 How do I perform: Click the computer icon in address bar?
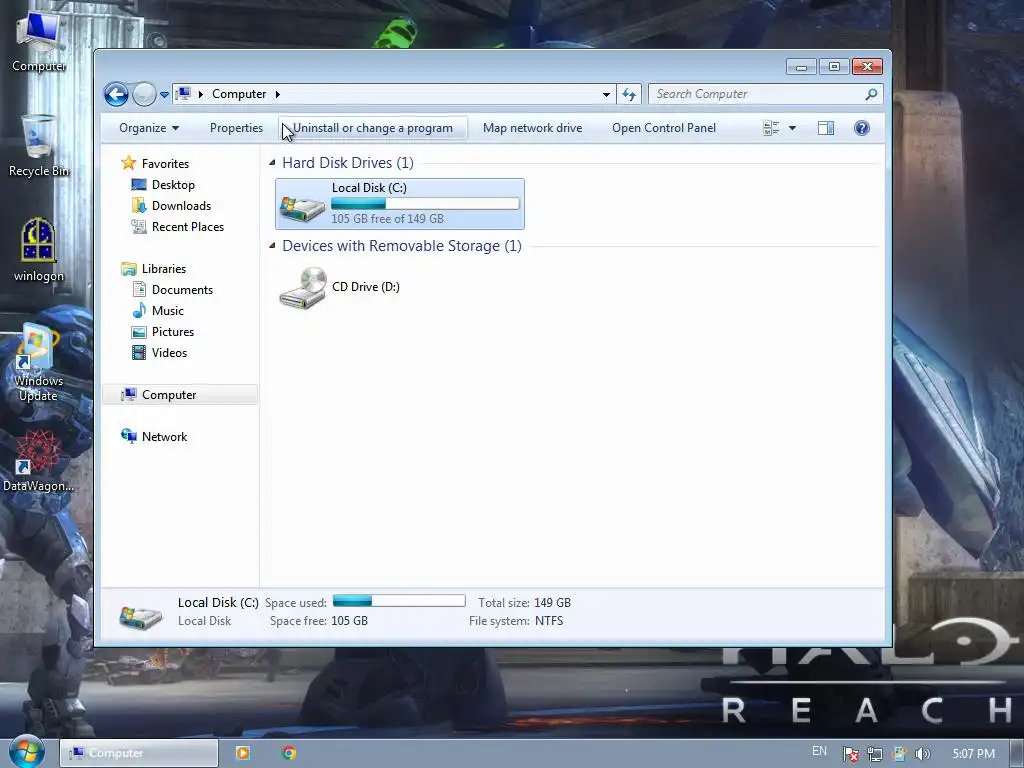[184, 93]
